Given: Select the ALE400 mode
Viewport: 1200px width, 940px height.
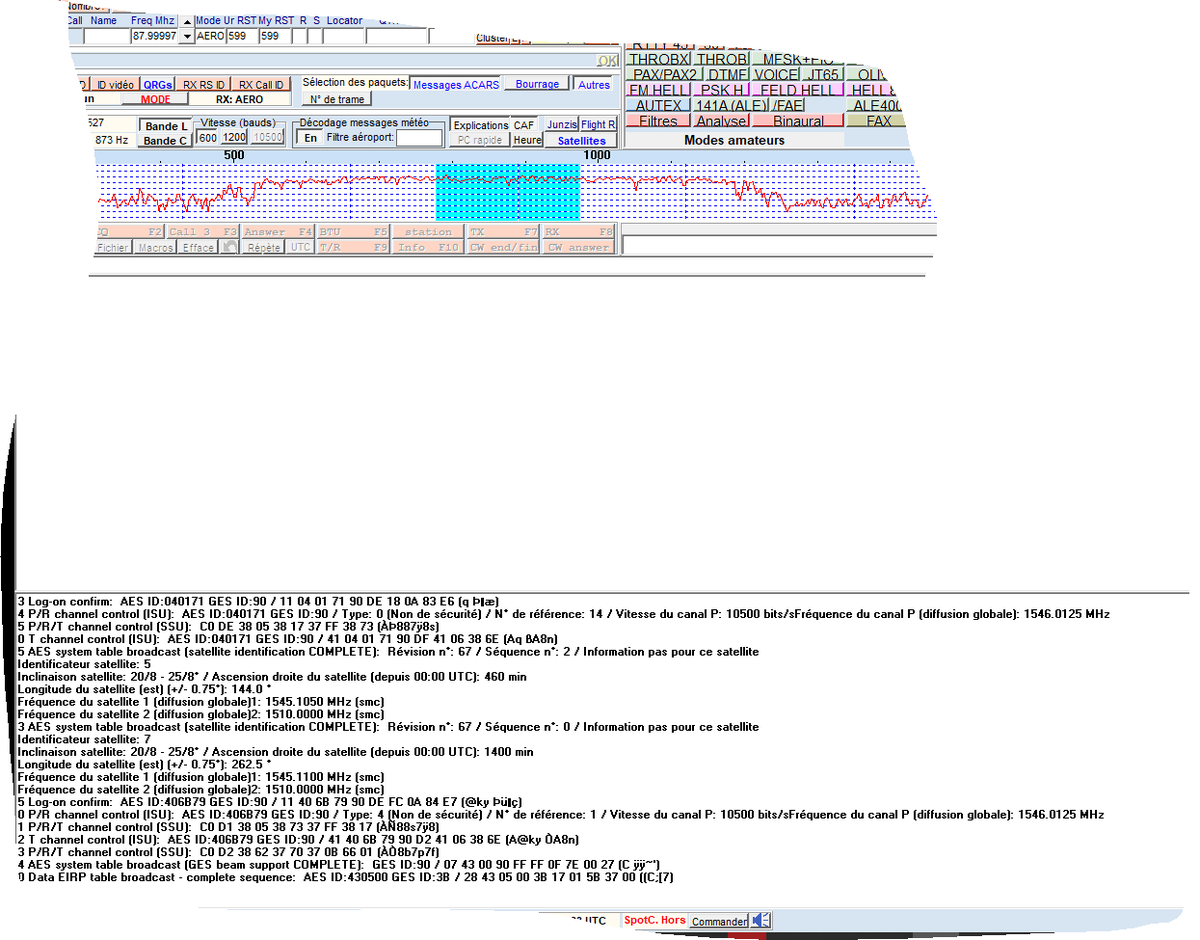Looking at the screenshot, I should pyautogui.click(x=877, y=105).
